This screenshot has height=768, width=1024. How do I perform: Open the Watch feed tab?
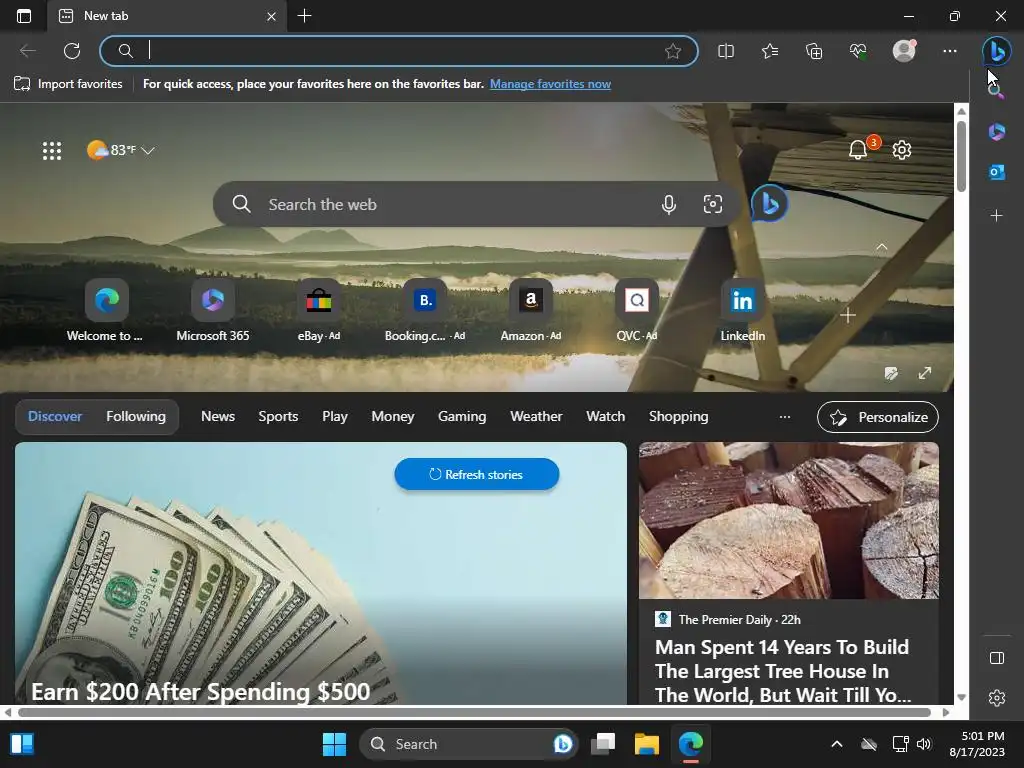point(605,417)
